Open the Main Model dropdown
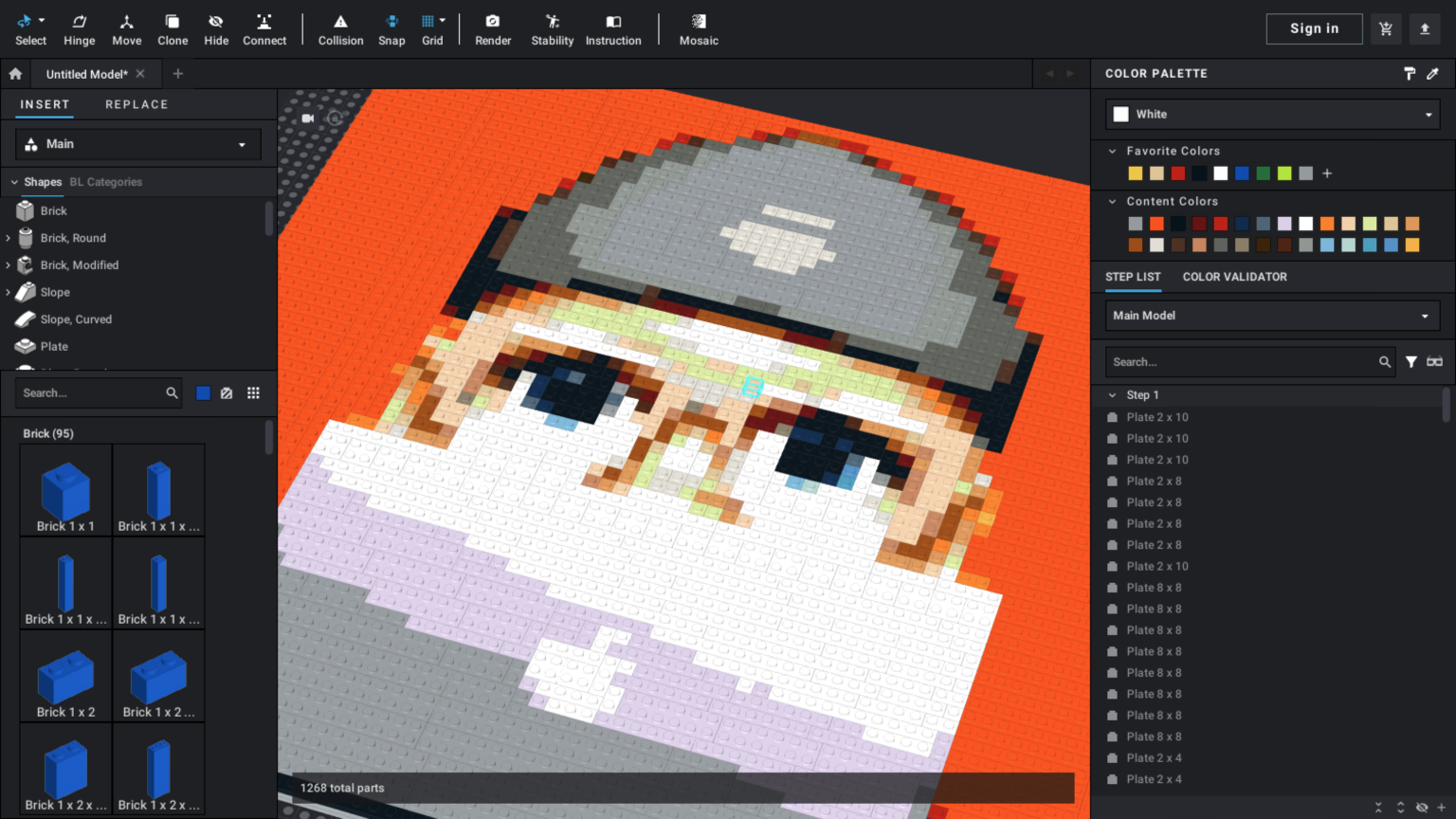 (1271, 315)
